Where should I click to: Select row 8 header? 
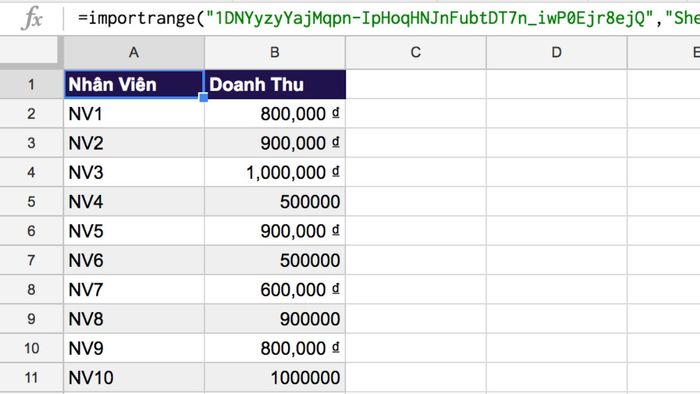click(31, 289)
